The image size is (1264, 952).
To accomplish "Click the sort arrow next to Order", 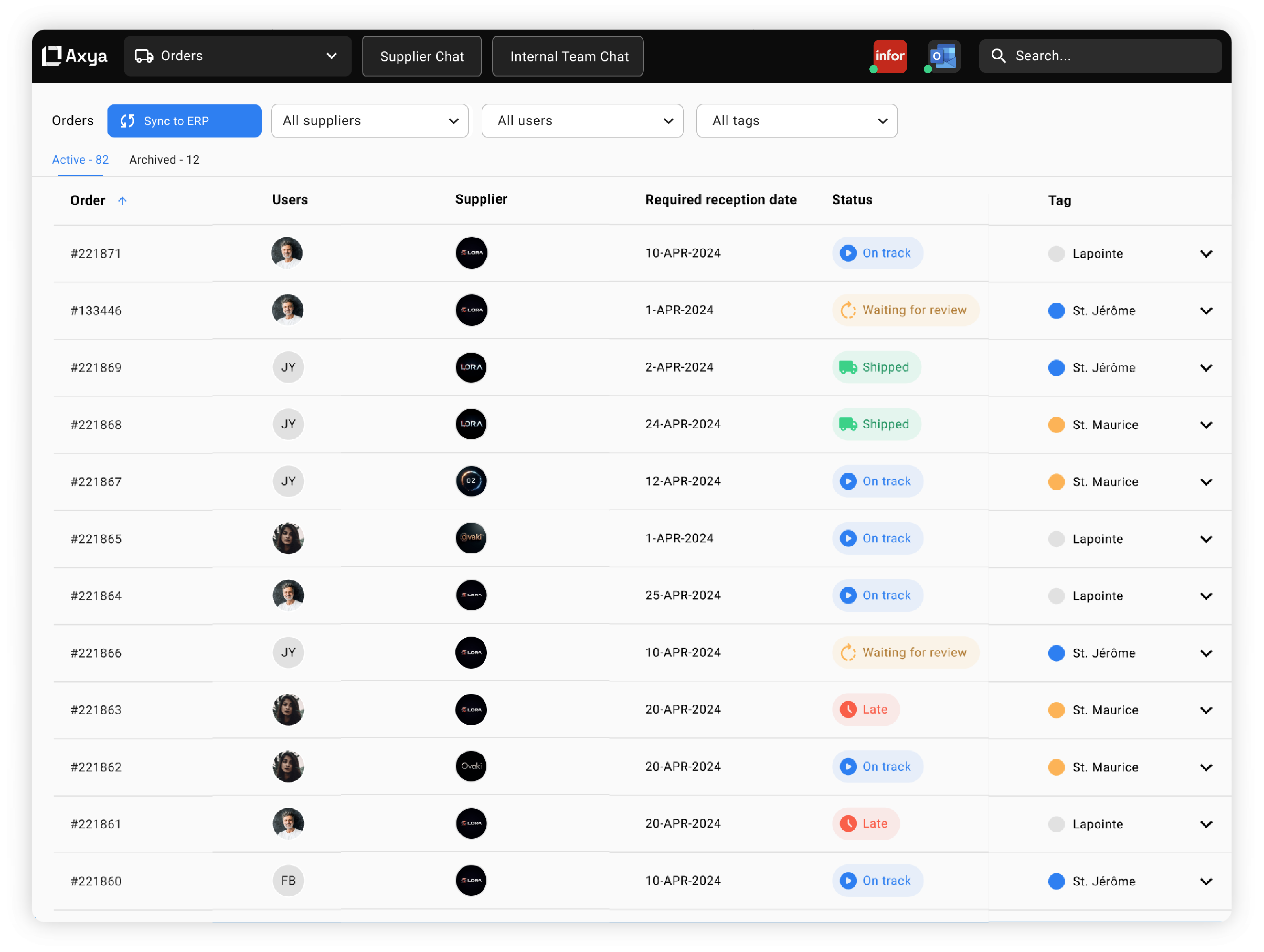I will click(122, 200).
